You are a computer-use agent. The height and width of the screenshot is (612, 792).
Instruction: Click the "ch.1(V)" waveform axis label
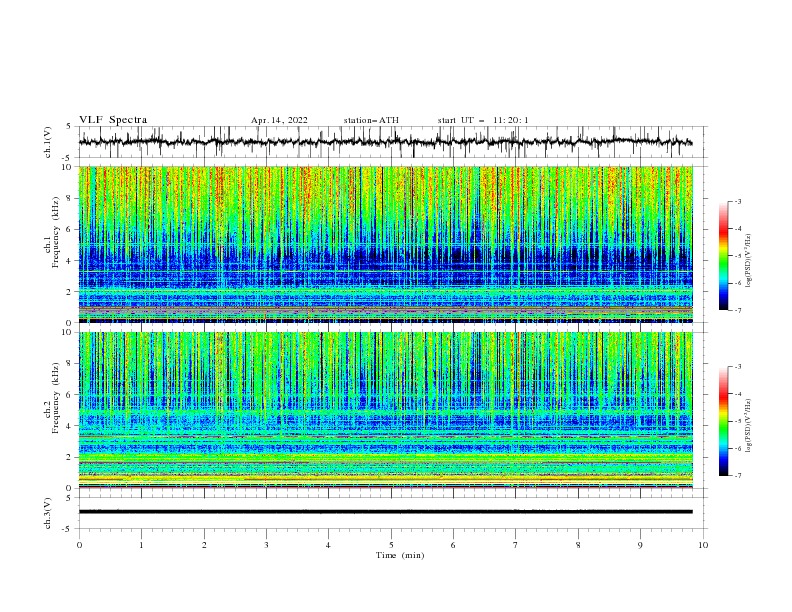click(48, 142)
